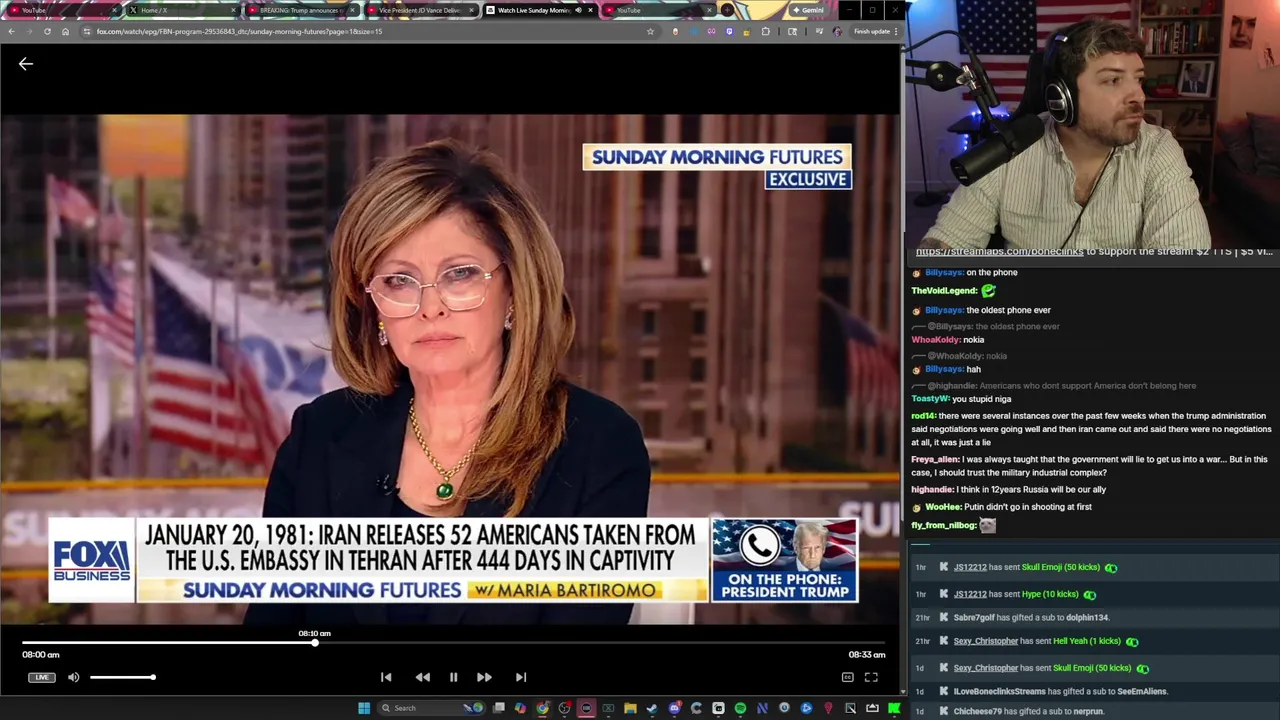This screenshot has height=720, width=1280.
Task: Jump to LIVE with the LIVE button
Action: pyautogui.click(x=41, y=677)
